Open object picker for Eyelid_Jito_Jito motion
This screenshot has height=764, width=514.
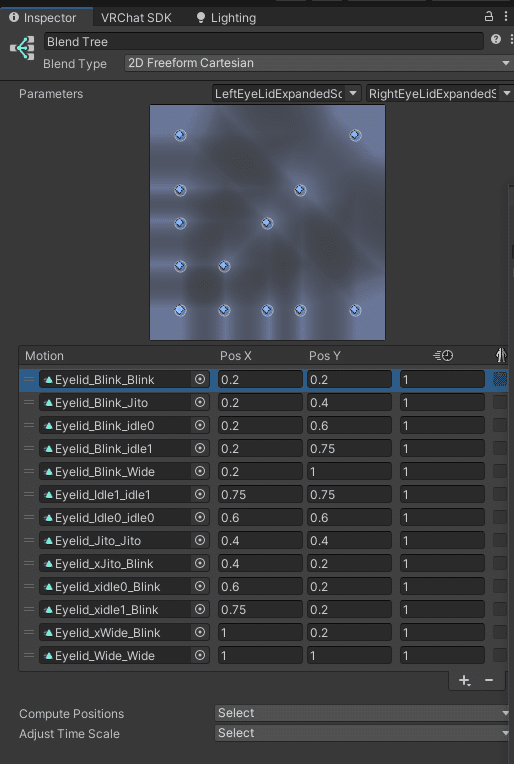pyautogui.click(x=200, y=540)
